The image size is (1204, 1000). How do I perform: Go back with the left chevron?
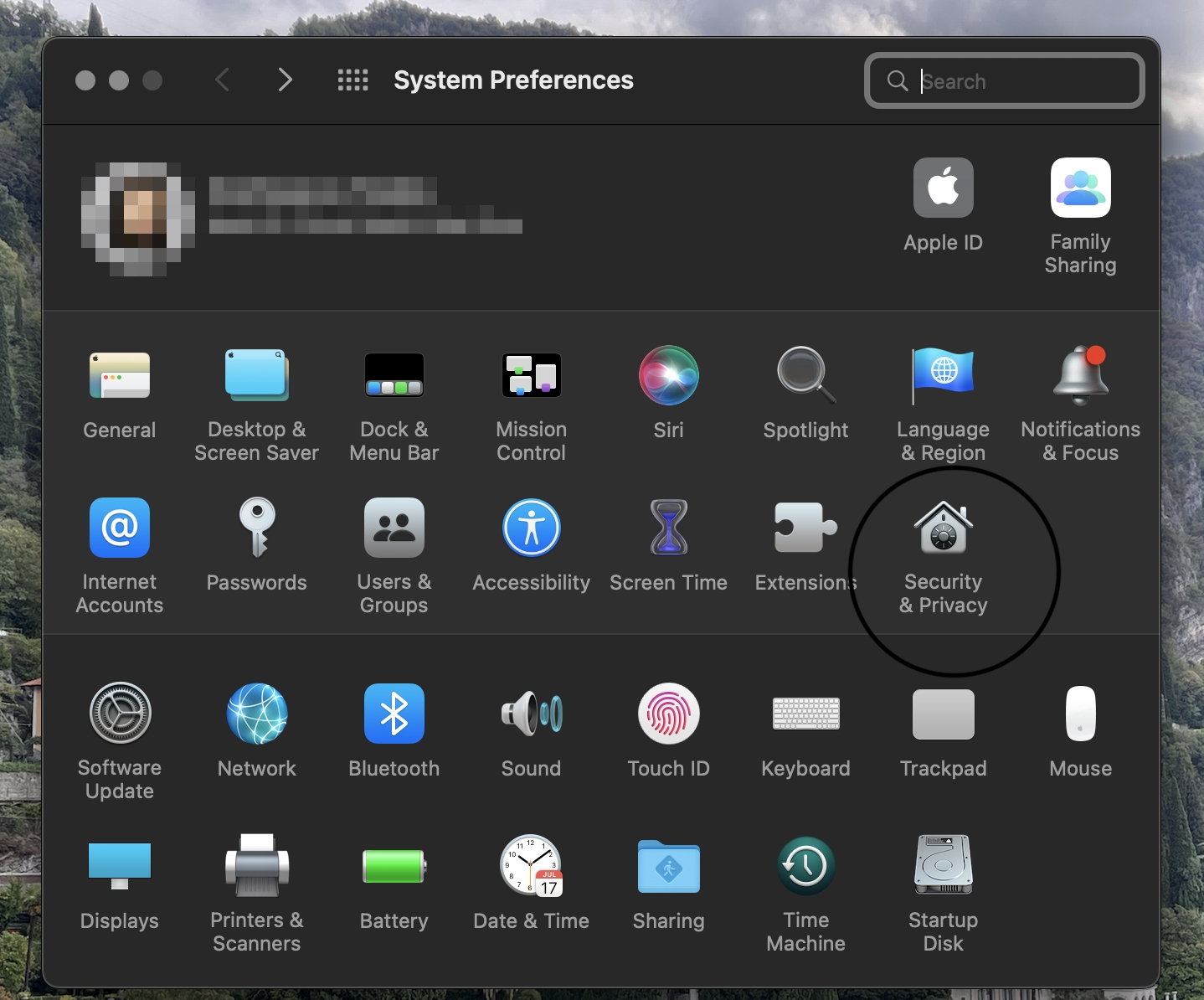tap(223, 80)
